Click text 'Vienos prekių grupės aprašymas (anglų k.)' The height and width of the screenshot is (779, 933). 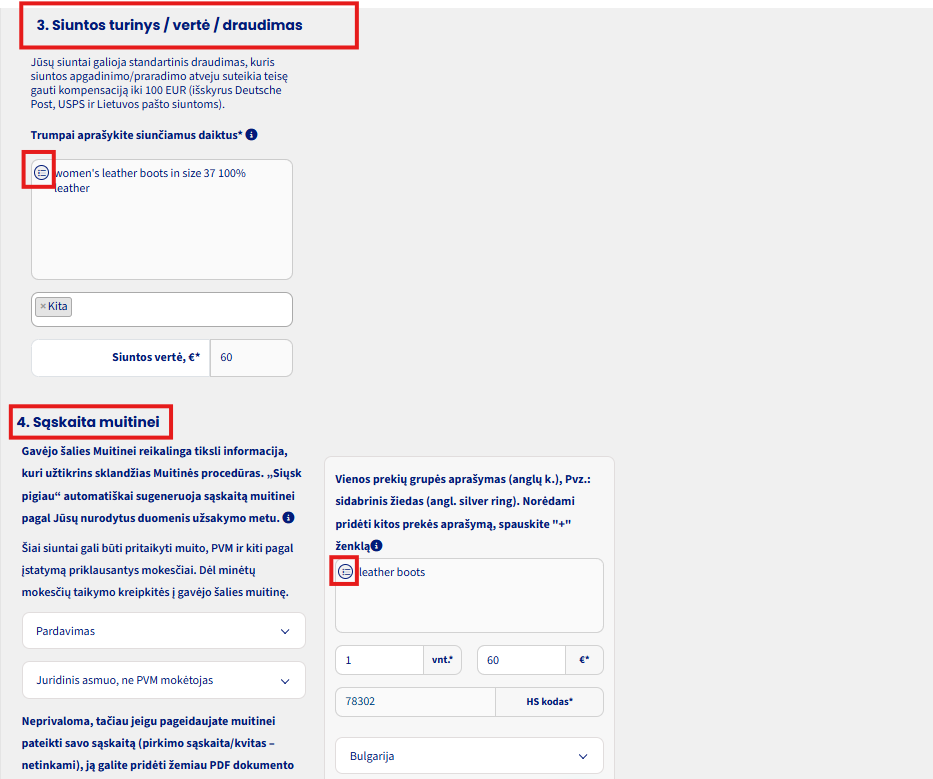(447, 479)
